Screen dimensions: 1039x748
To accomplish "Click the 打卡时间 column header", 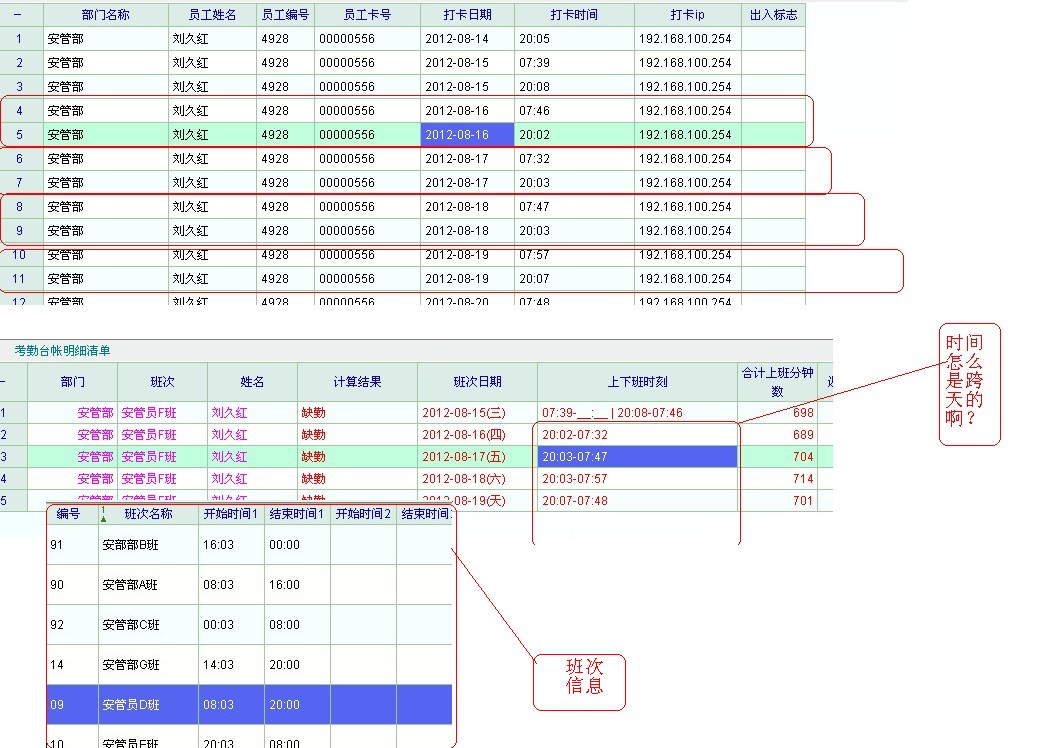I will pyautogui.click(x=574, y=15).
